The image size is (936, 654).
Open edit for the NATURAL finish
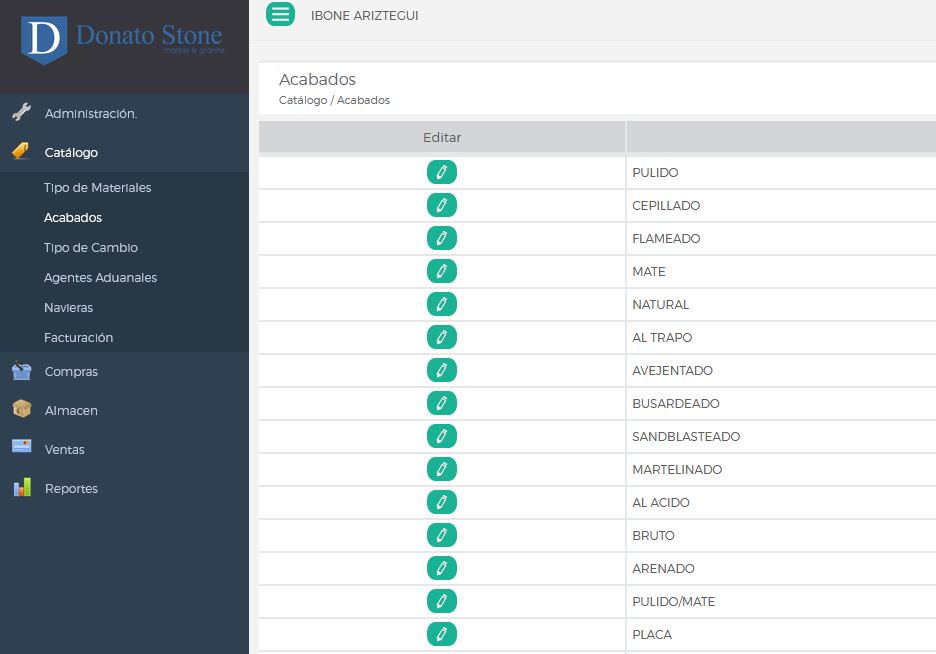441,304
